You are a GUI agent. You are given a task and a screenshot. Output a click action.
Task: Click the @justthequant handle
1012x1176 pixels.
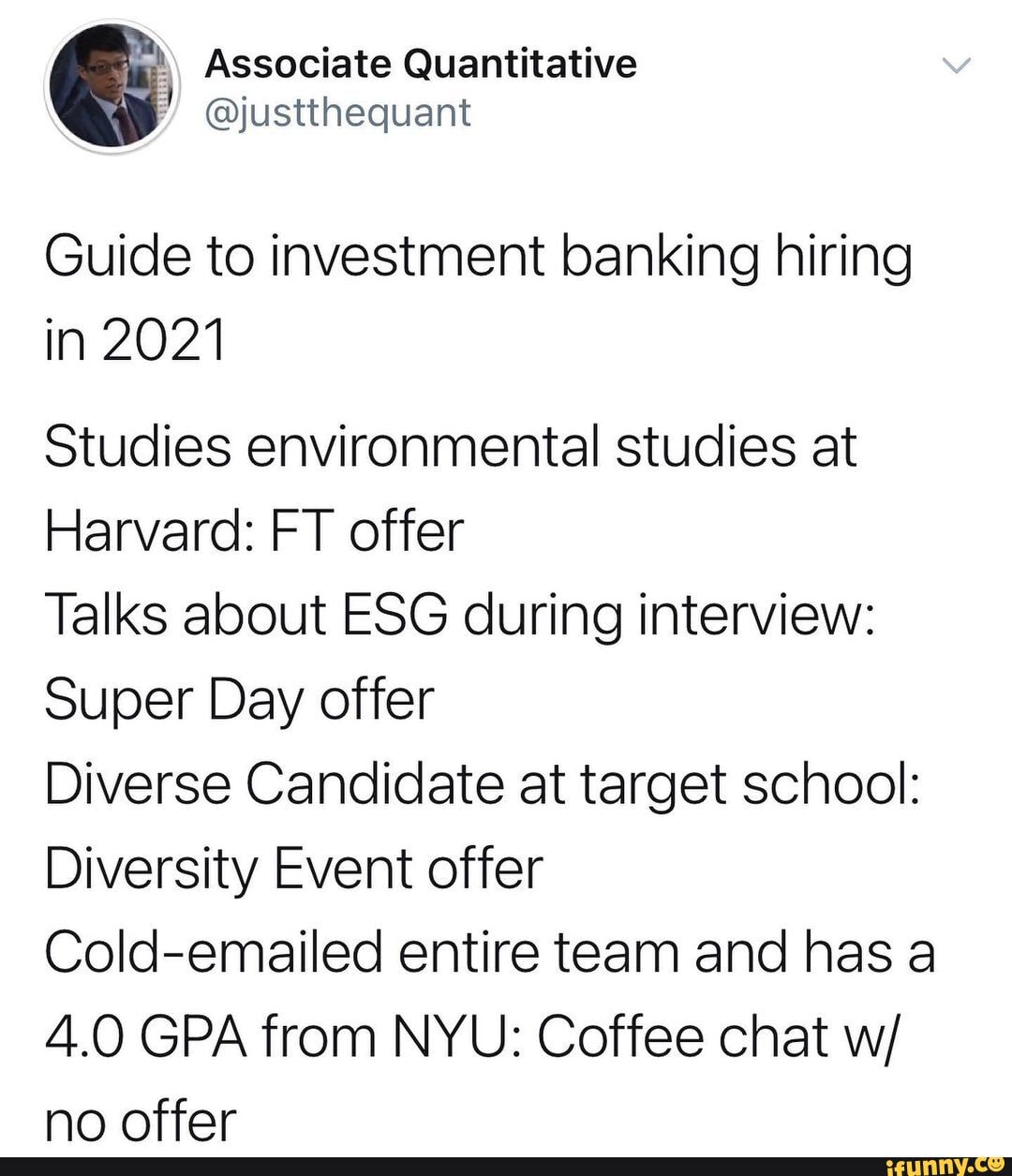tap(338, 112)
